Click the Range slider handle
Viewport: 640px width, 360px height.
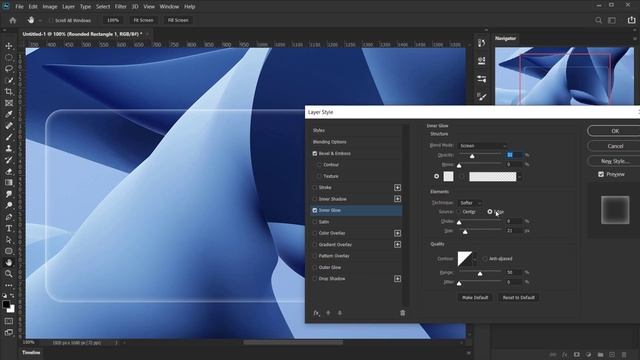point(480,273)
